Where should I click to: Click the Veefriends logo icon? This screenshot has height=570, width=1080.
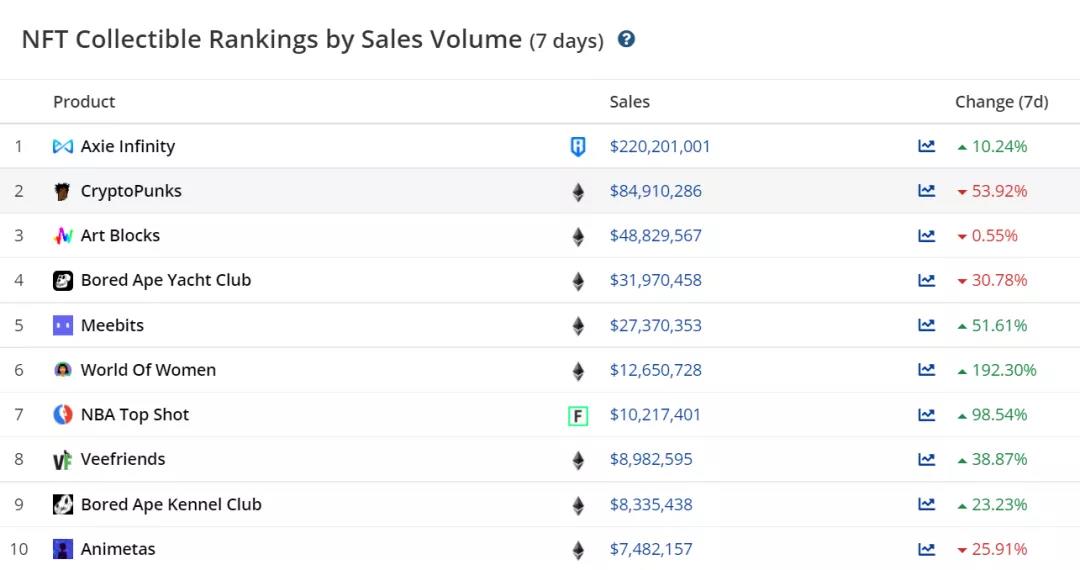pos(63,460)
